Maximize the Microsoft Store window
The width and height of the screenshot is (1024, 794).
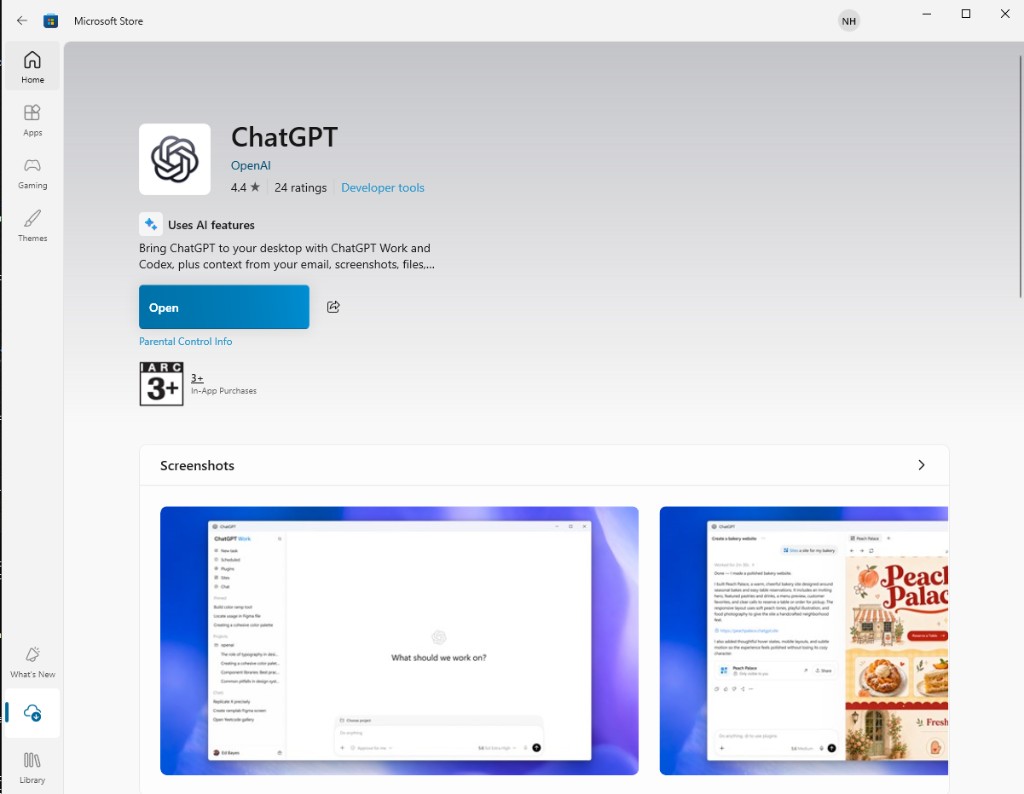[966, 14]
